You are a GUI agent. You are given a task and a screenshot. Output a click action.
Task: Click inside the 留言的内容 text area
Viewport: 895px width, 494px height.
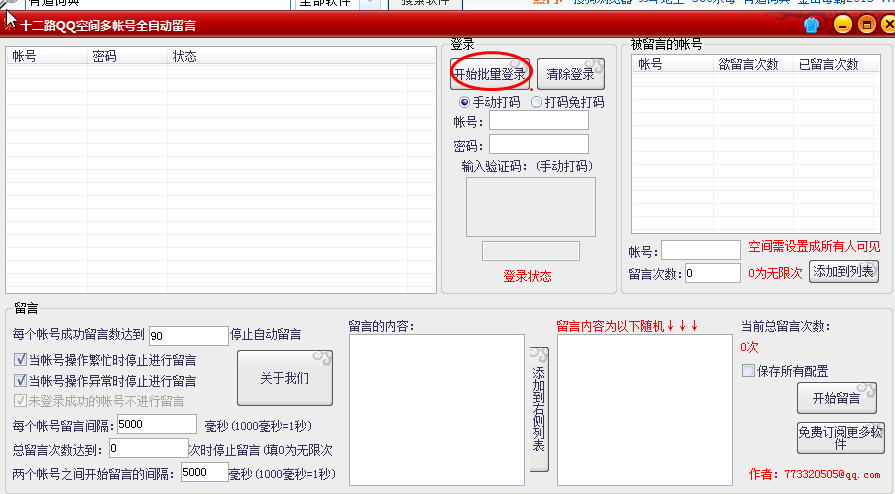[x=437, y=409]
